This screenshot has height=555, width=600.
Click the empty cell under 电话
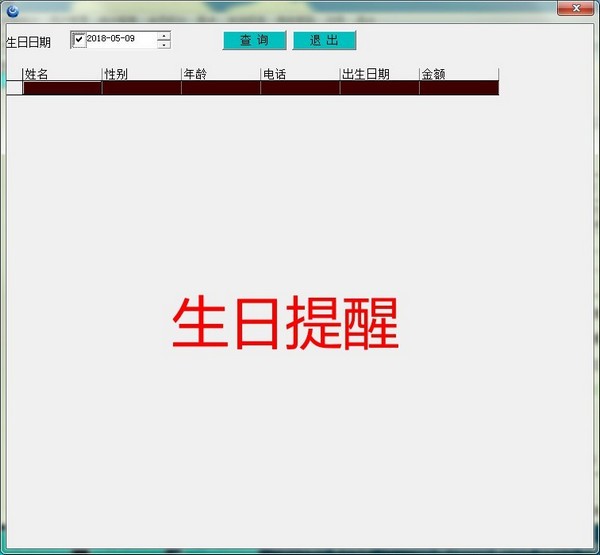coord(300,88)
